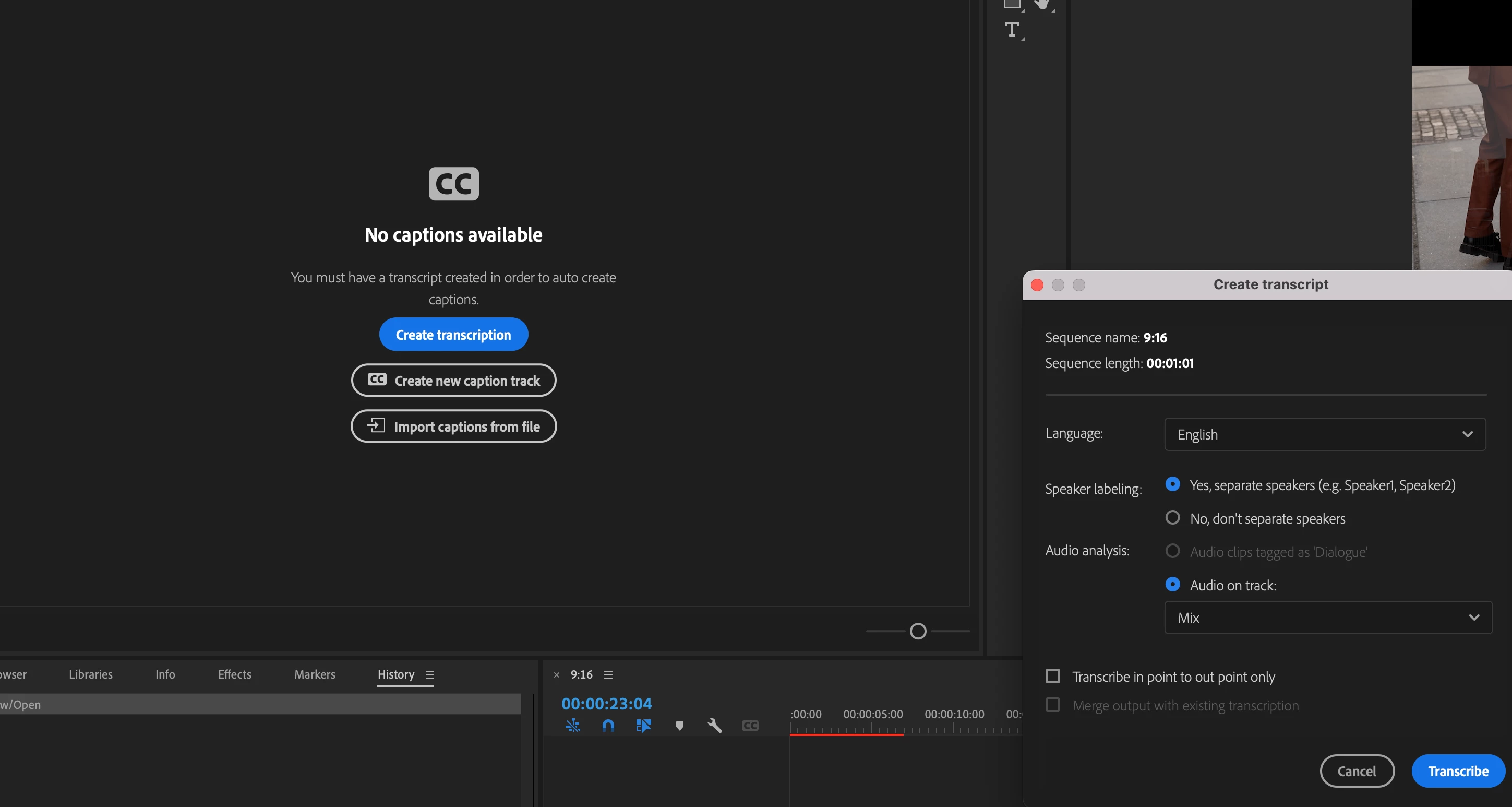Click the panel zoom slider handle
The image size is (1512, 807).
pyautogui.click(x=917, y=631)
